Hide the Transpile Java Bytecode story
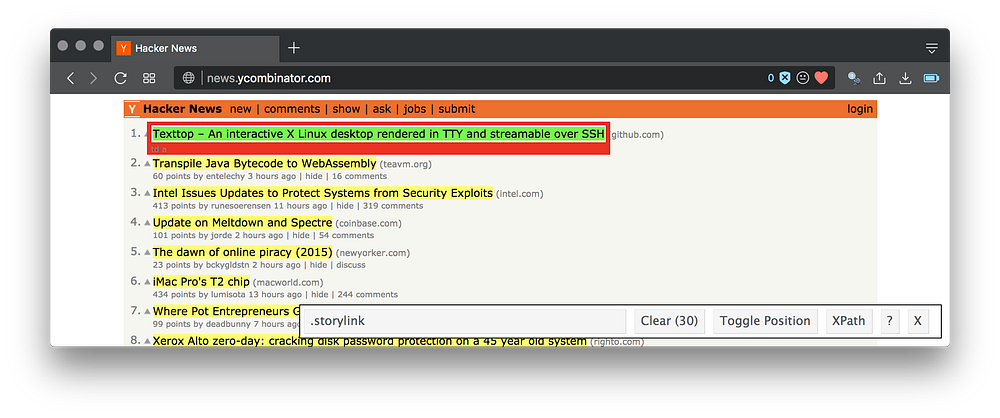 (314, 176)
